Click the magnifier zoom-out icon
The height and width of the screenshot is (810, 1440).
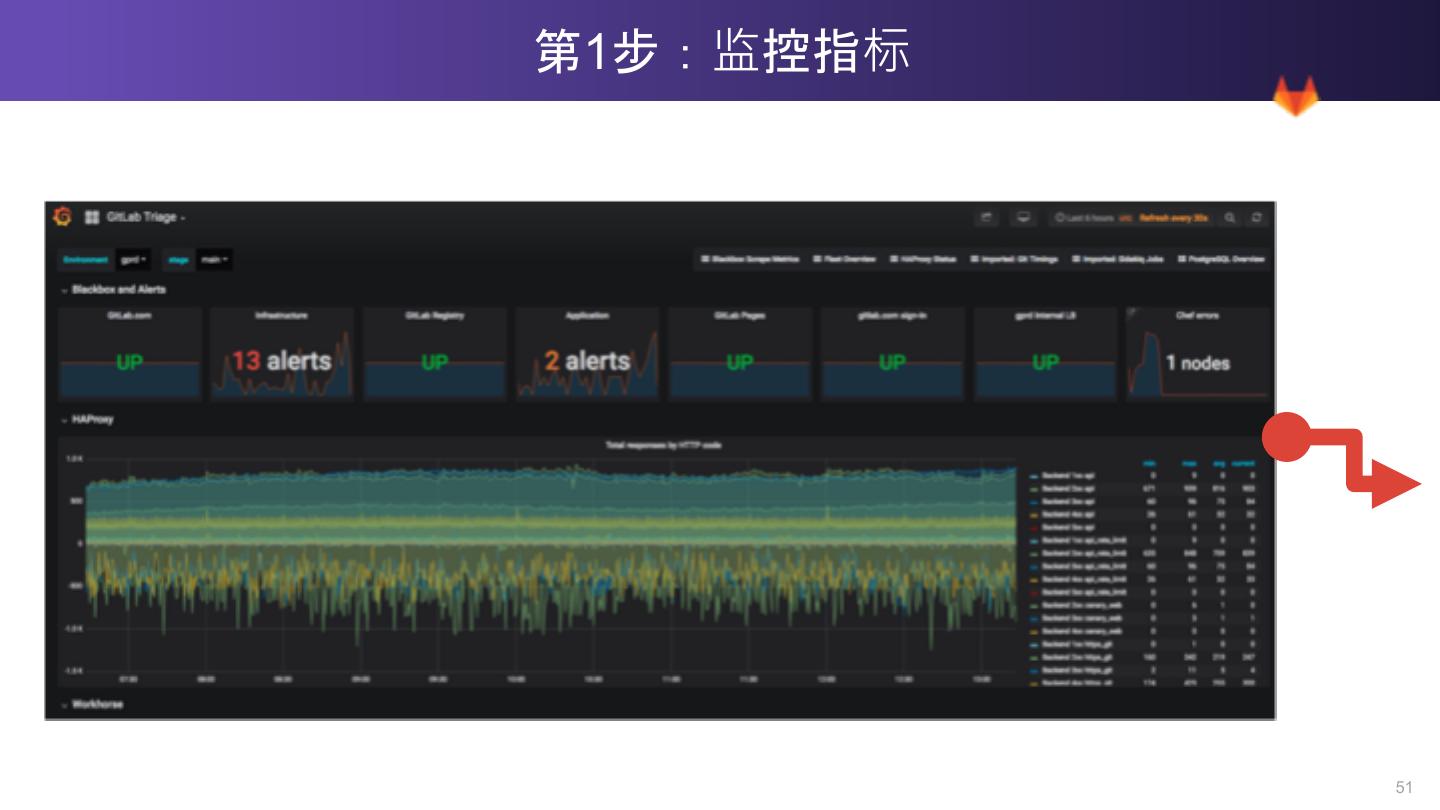point(1230,217)
